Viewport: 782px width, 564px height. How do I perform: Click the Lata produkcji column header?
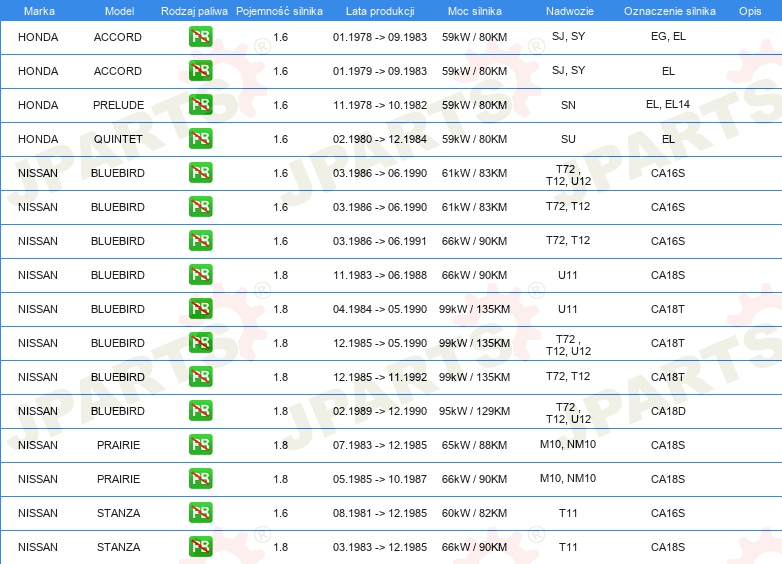[x=380, y=11]
